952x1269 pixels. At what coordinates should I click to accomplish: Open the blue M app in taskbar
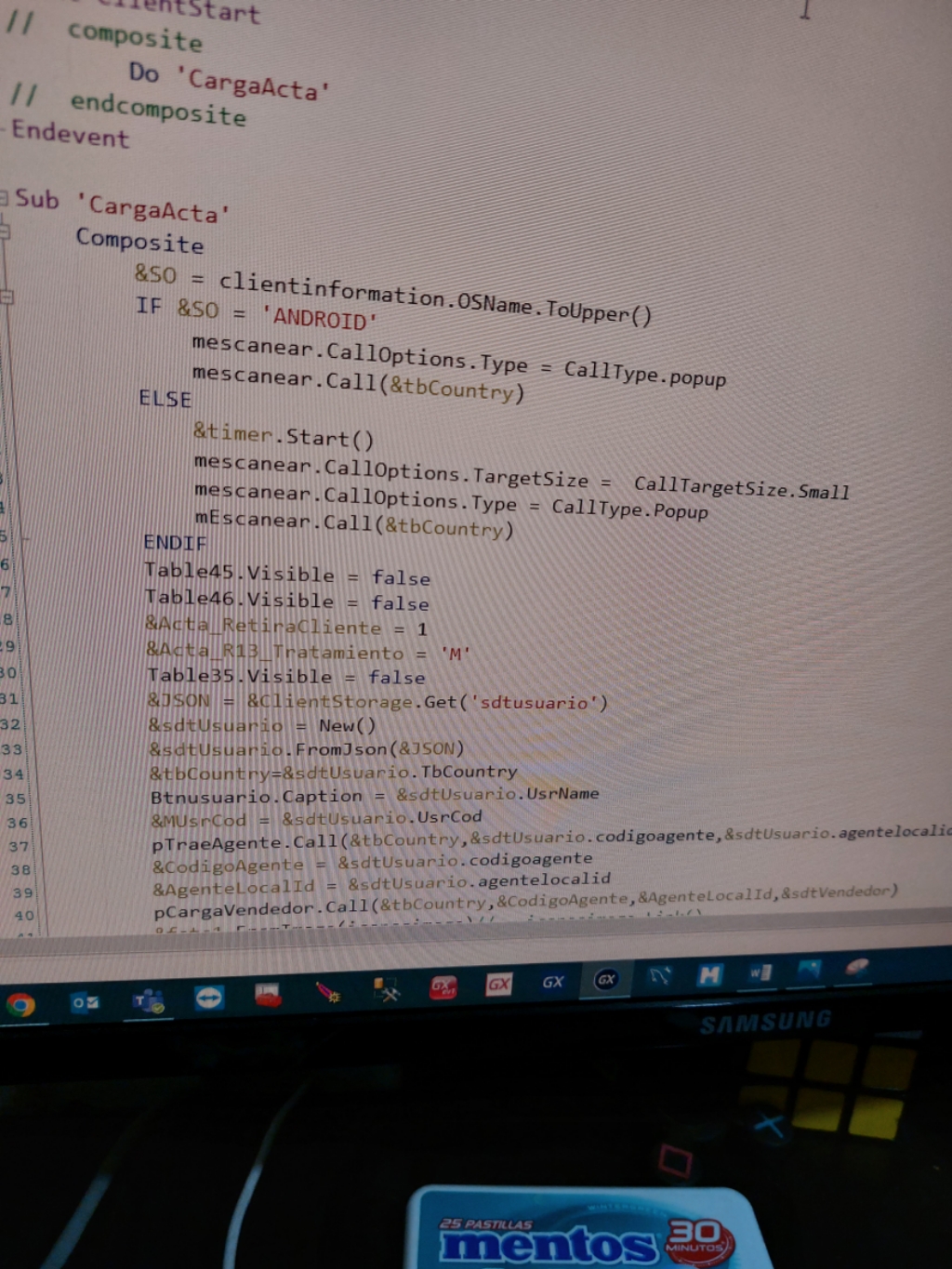(710, 974)
